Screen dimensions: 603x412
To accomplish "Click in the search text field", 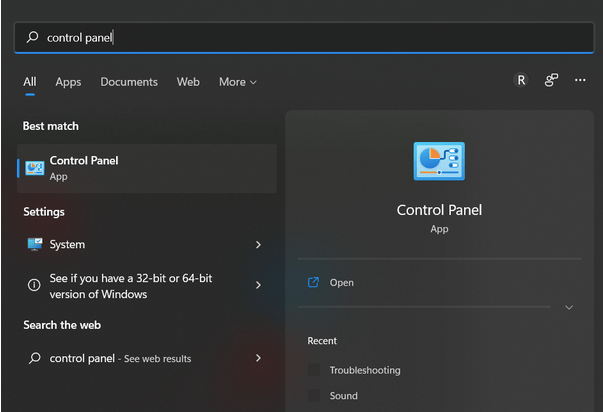I will coord(304,37).
